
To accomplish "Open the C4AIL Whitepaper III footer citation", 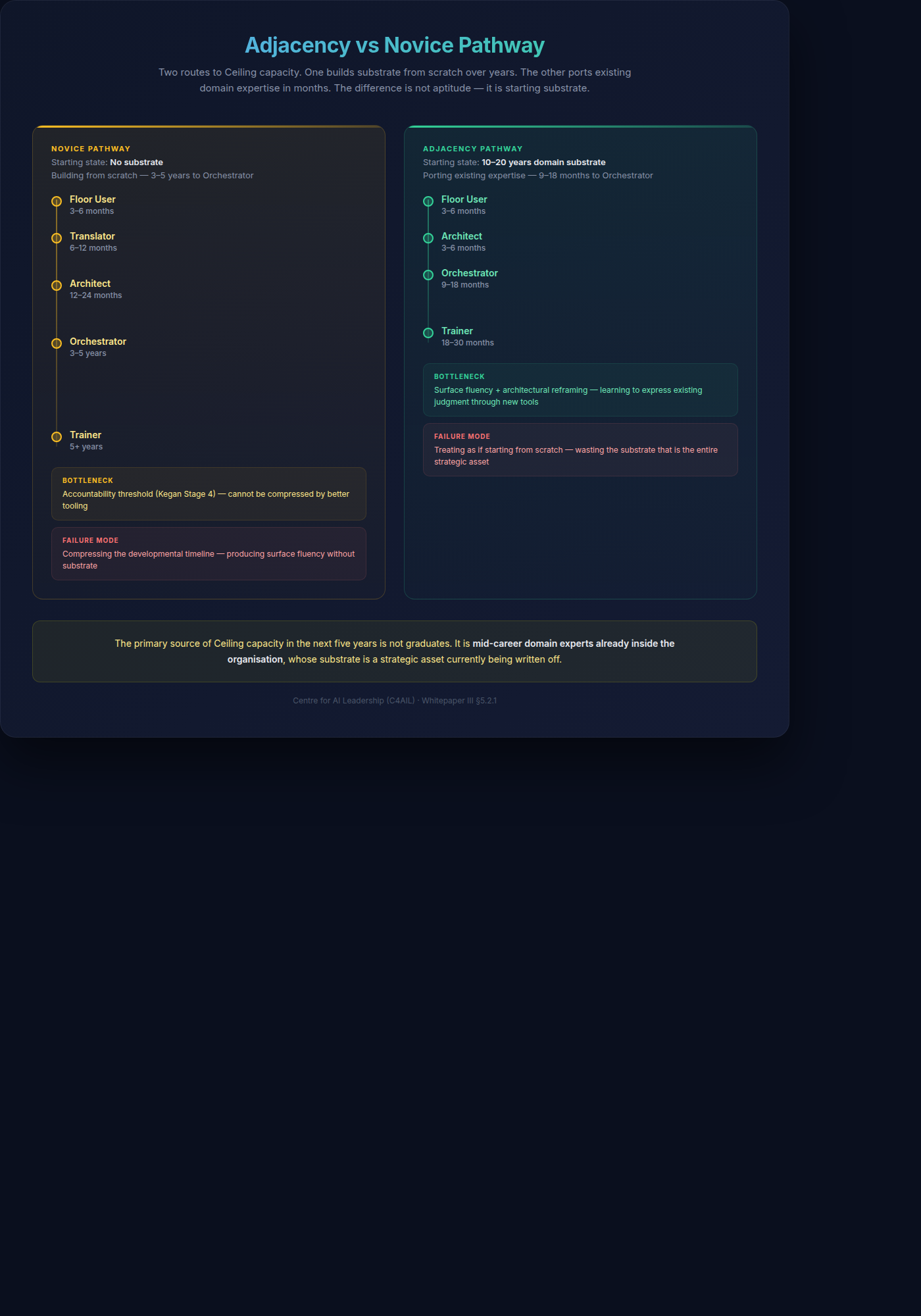I will [395, 701].
